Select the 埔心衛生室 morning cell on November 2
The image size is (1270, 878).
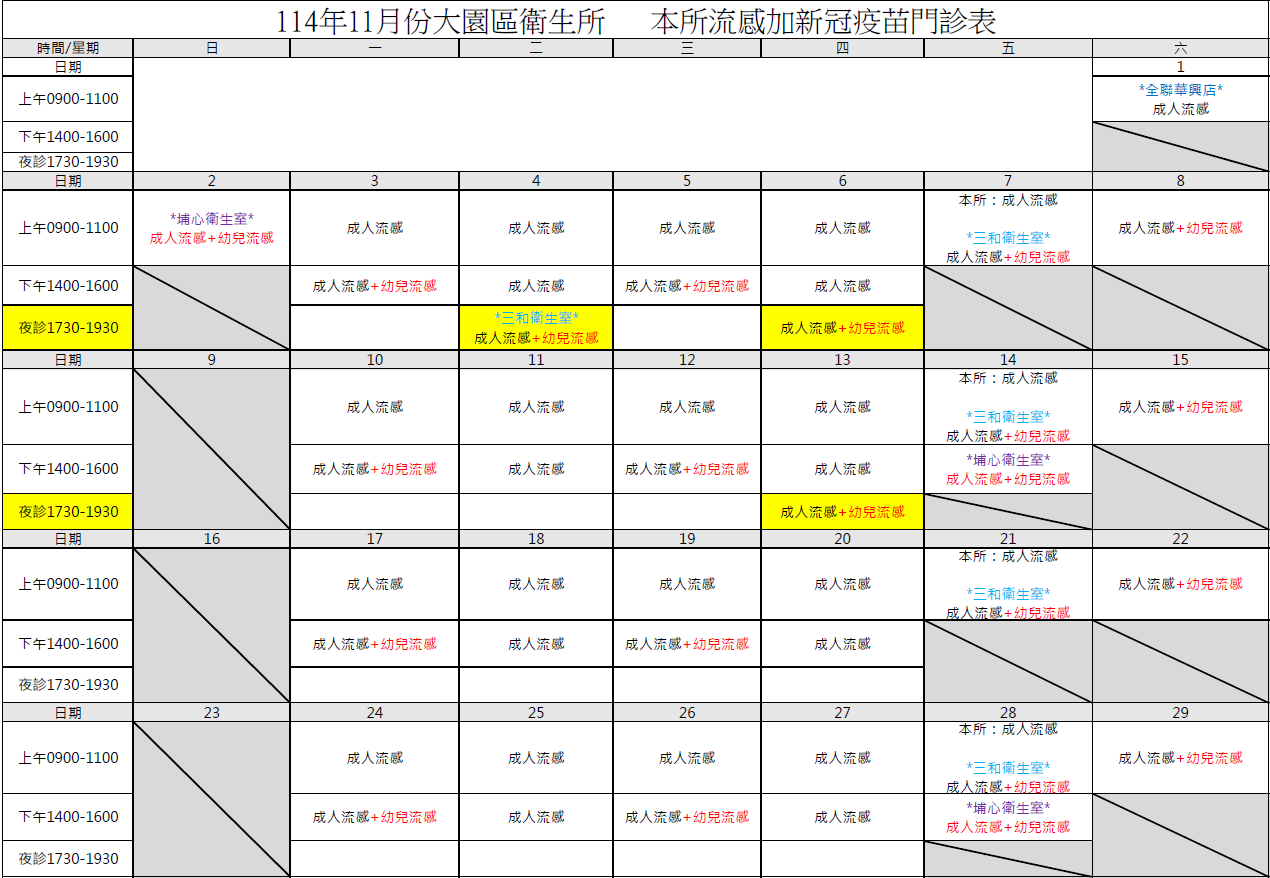click(211, 228)
